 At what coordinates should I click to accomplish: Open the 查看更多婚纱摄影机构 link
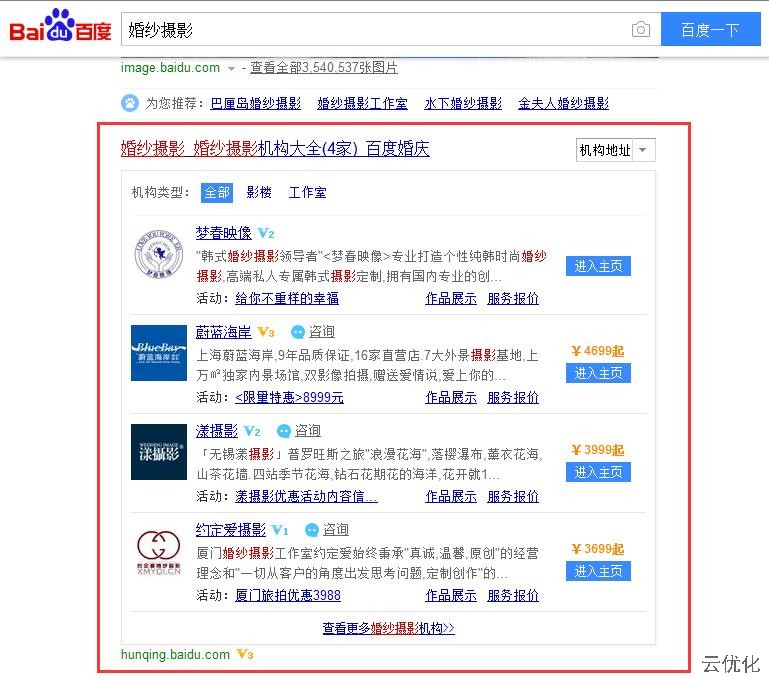coord(388,628)
